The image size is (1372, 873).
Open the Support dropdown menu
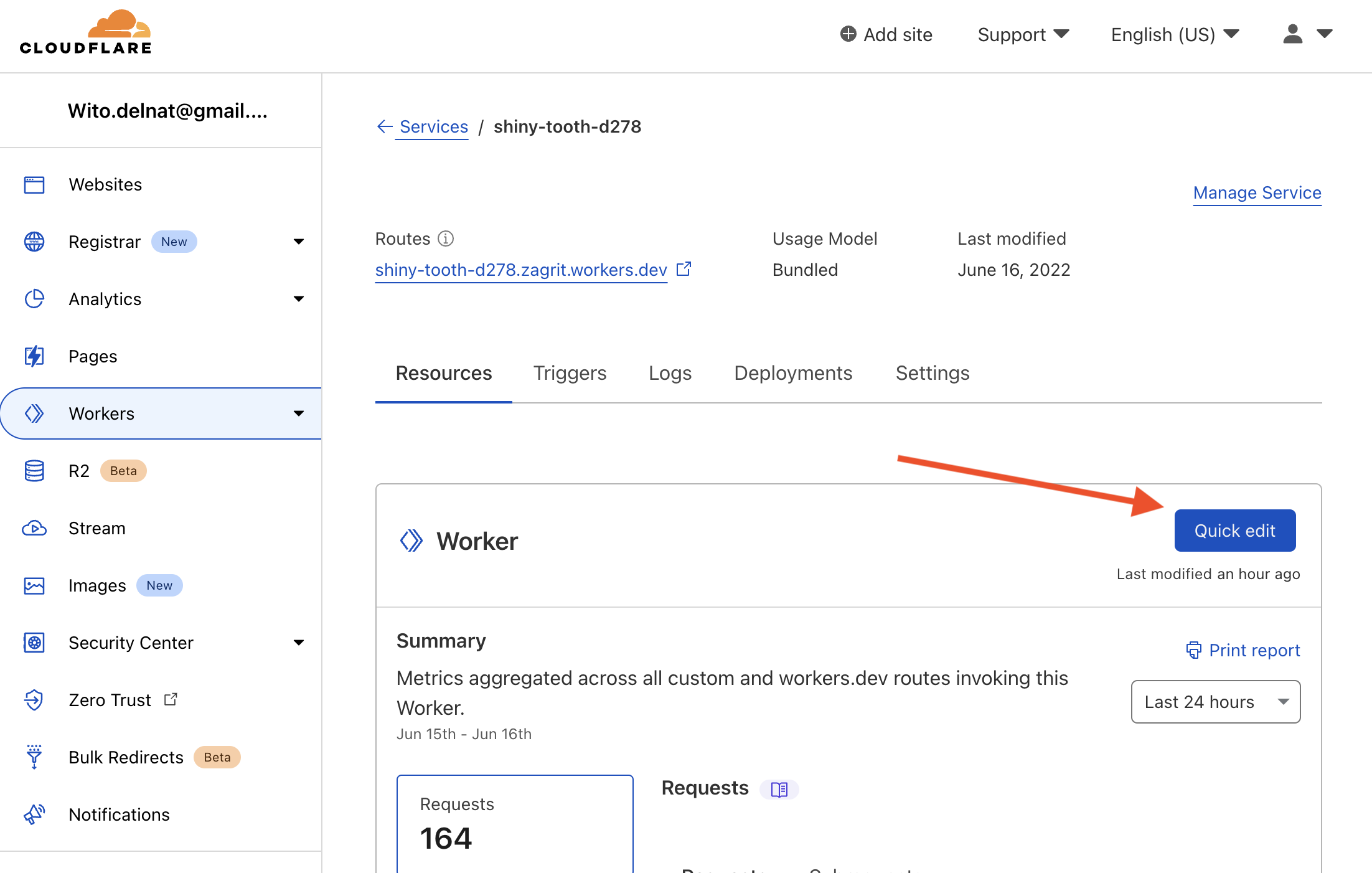tap(1023, 34)
